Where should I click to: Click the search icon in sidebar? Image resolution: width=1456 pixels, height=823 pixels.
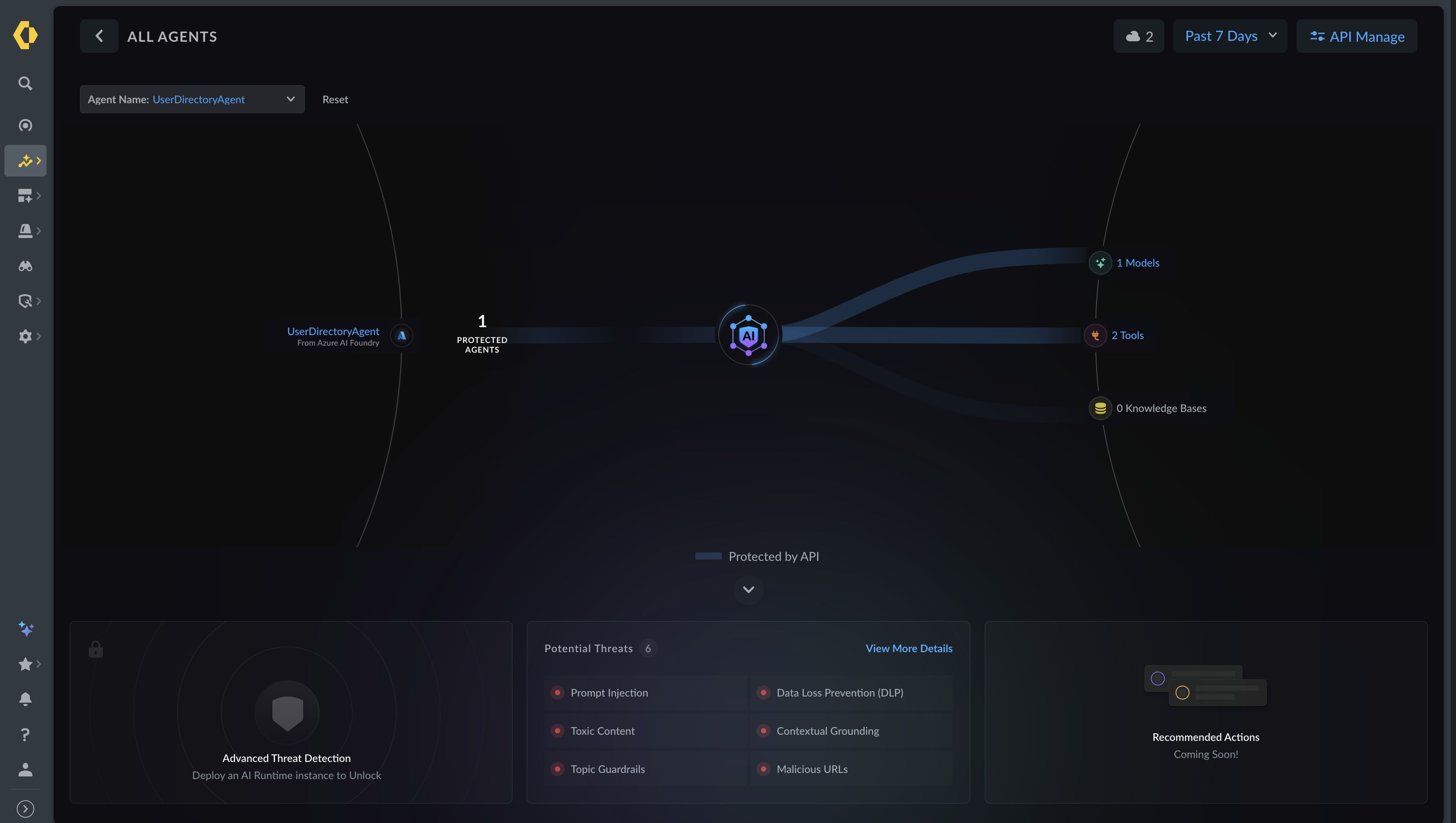tap(25, 83)
